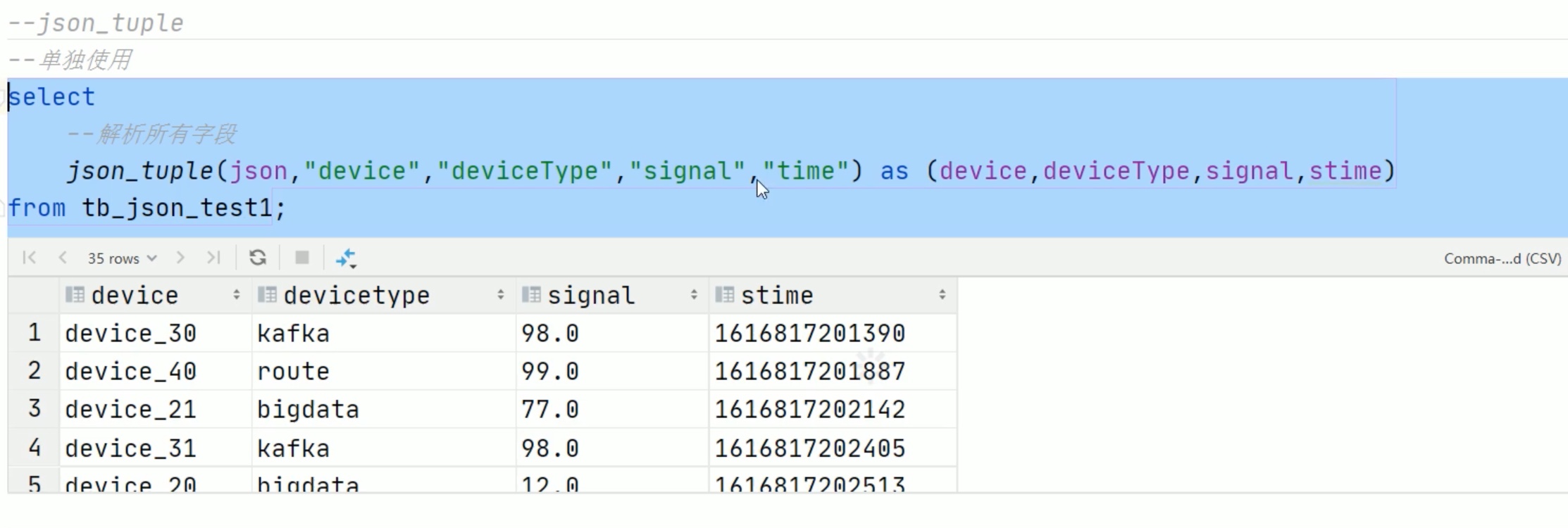Viewport: 1568px width, 528px height.
Task: Select row number 1
Action: pos(34,333)
